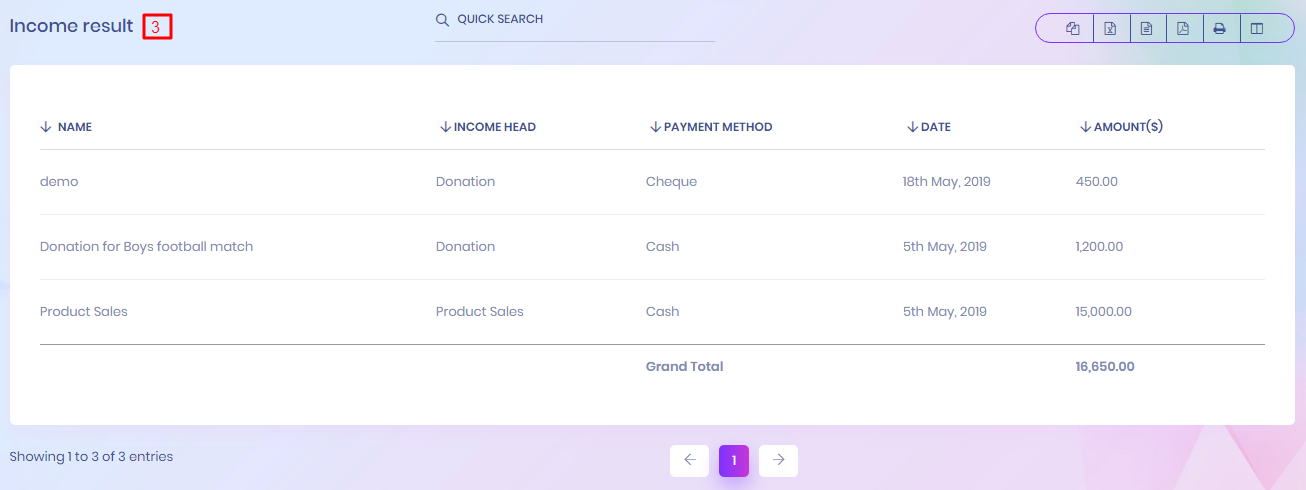
Task: Sort by Payment Method column
Action: 717,127
